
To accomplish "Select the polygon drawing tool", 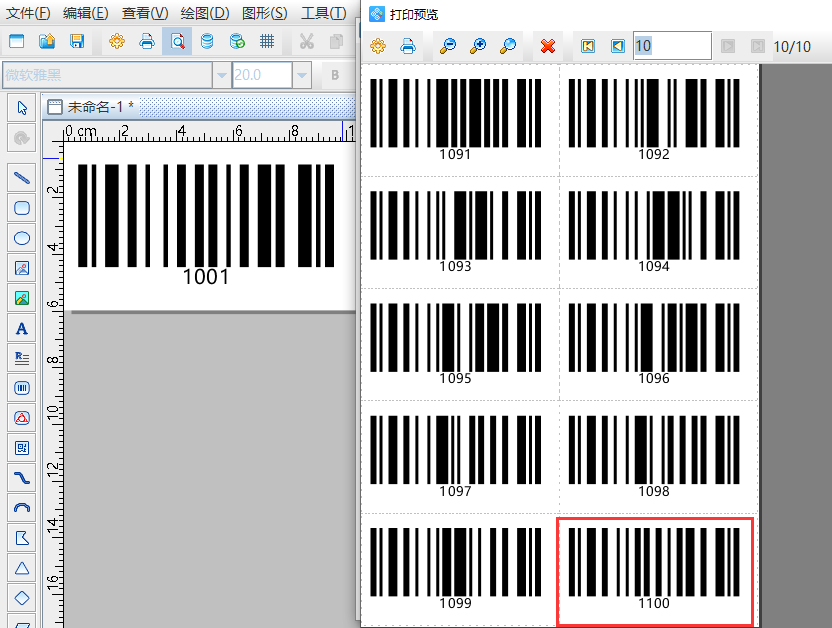I will [x=22, y=538].
